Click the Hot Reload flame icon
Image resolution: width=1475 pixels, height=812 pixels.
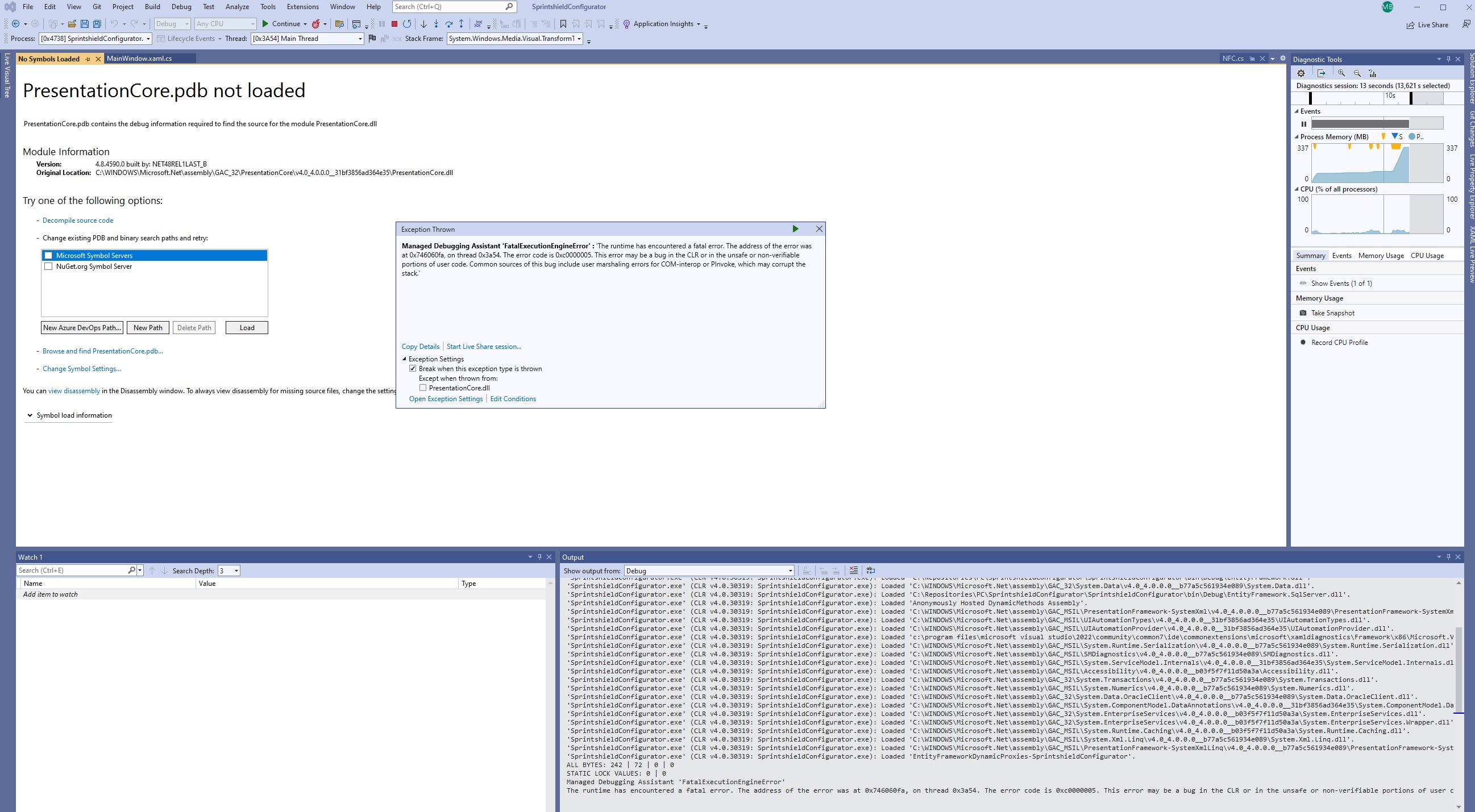tap(315, 24)
